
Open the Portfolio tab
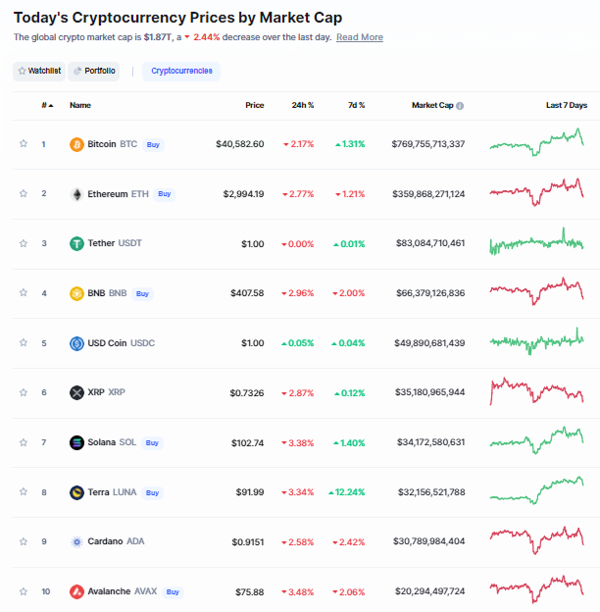94,71
